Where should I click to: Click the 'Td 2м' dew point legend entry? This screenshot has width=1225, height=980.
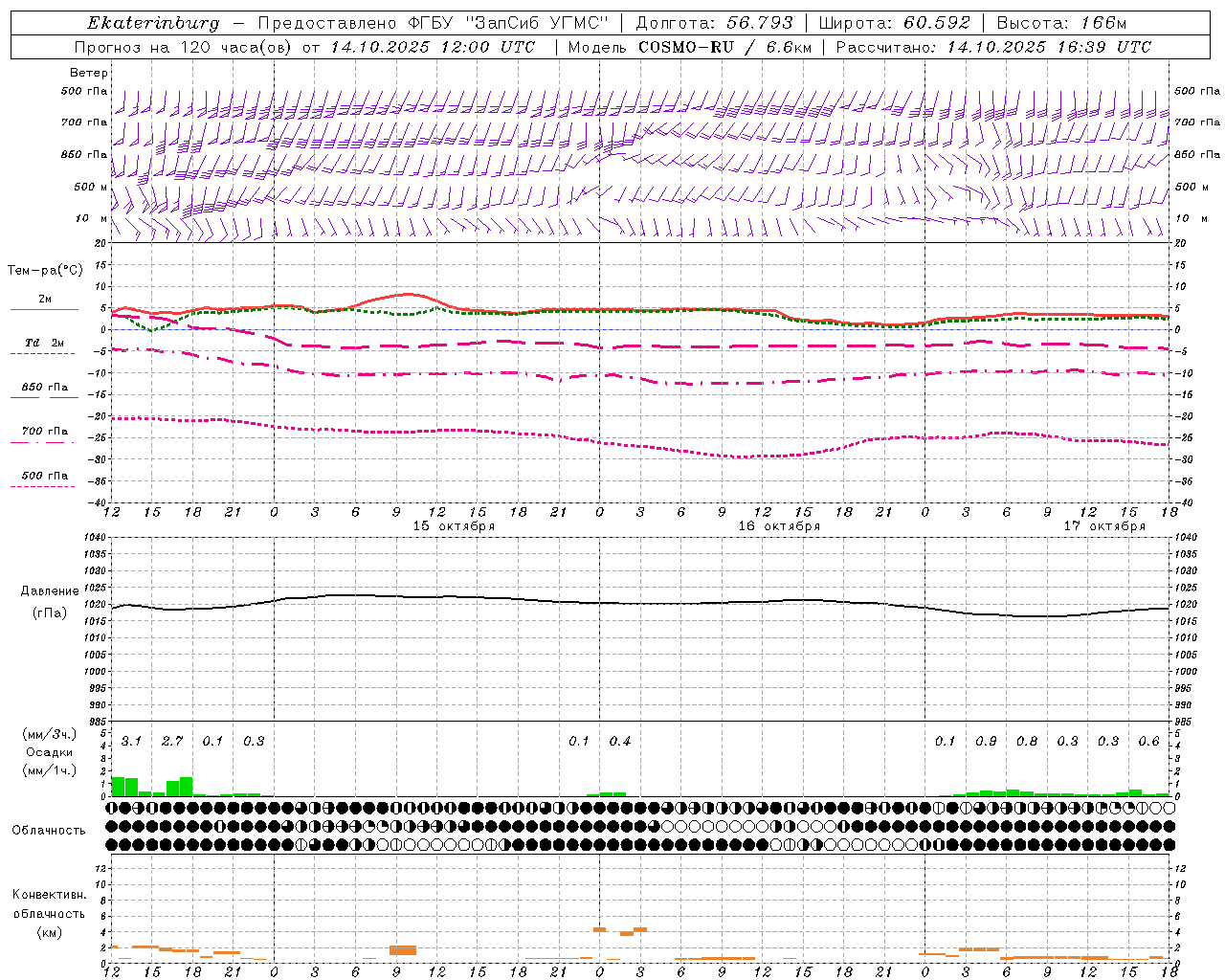click(x=45, y=343)
